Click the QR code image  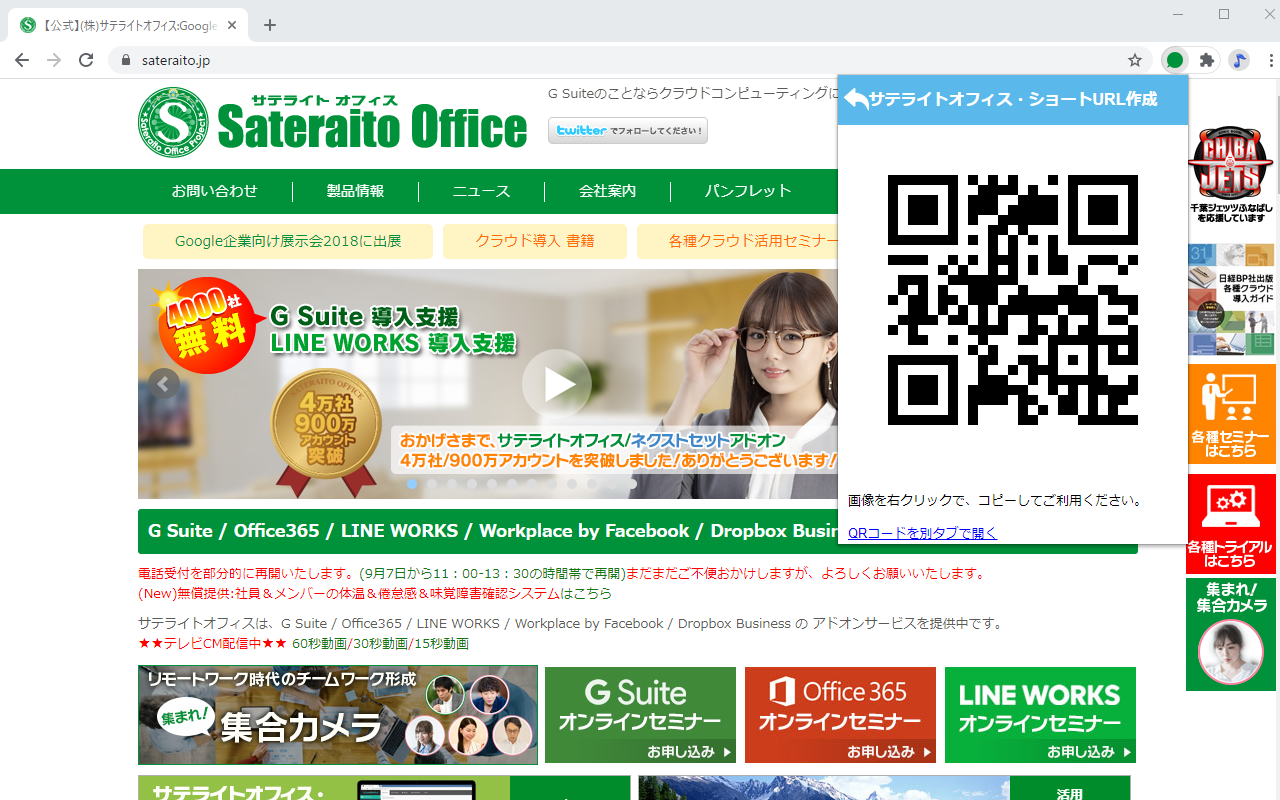(x=1013, y=300)
